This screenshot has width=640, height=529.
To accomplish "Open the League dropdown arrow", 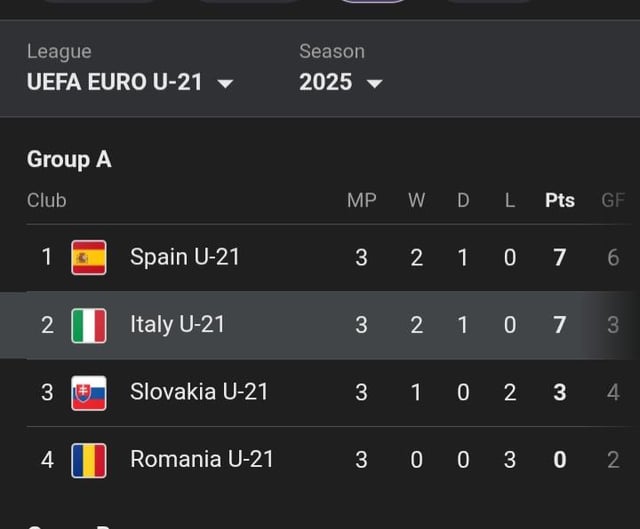I will click(x=225, y=83).
